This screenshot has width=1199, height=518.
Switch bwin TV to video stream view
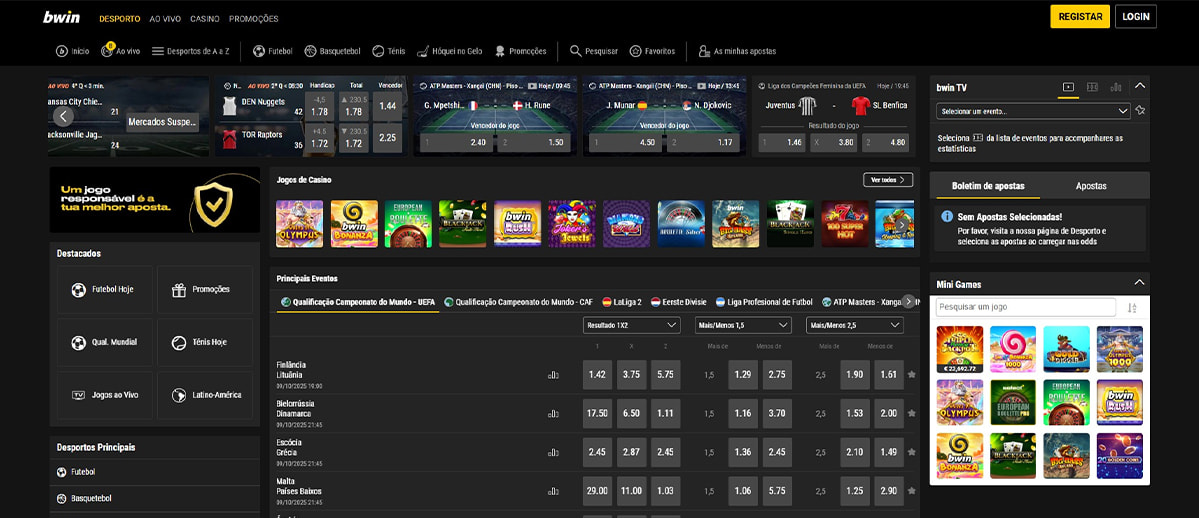(x=1069, y=87)
